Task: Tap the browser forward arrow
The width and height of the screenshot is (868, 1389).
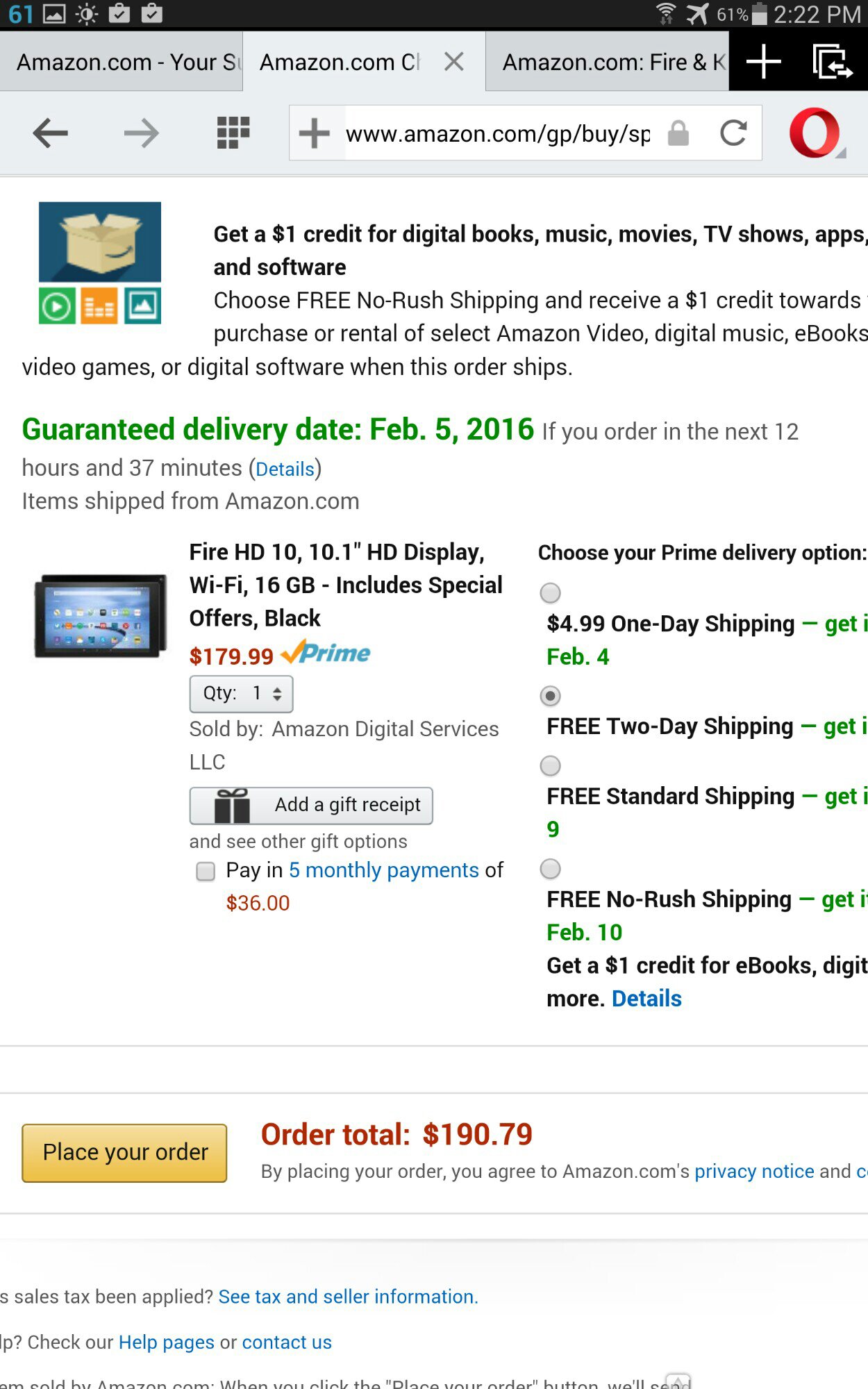Action: coord(141,133)
